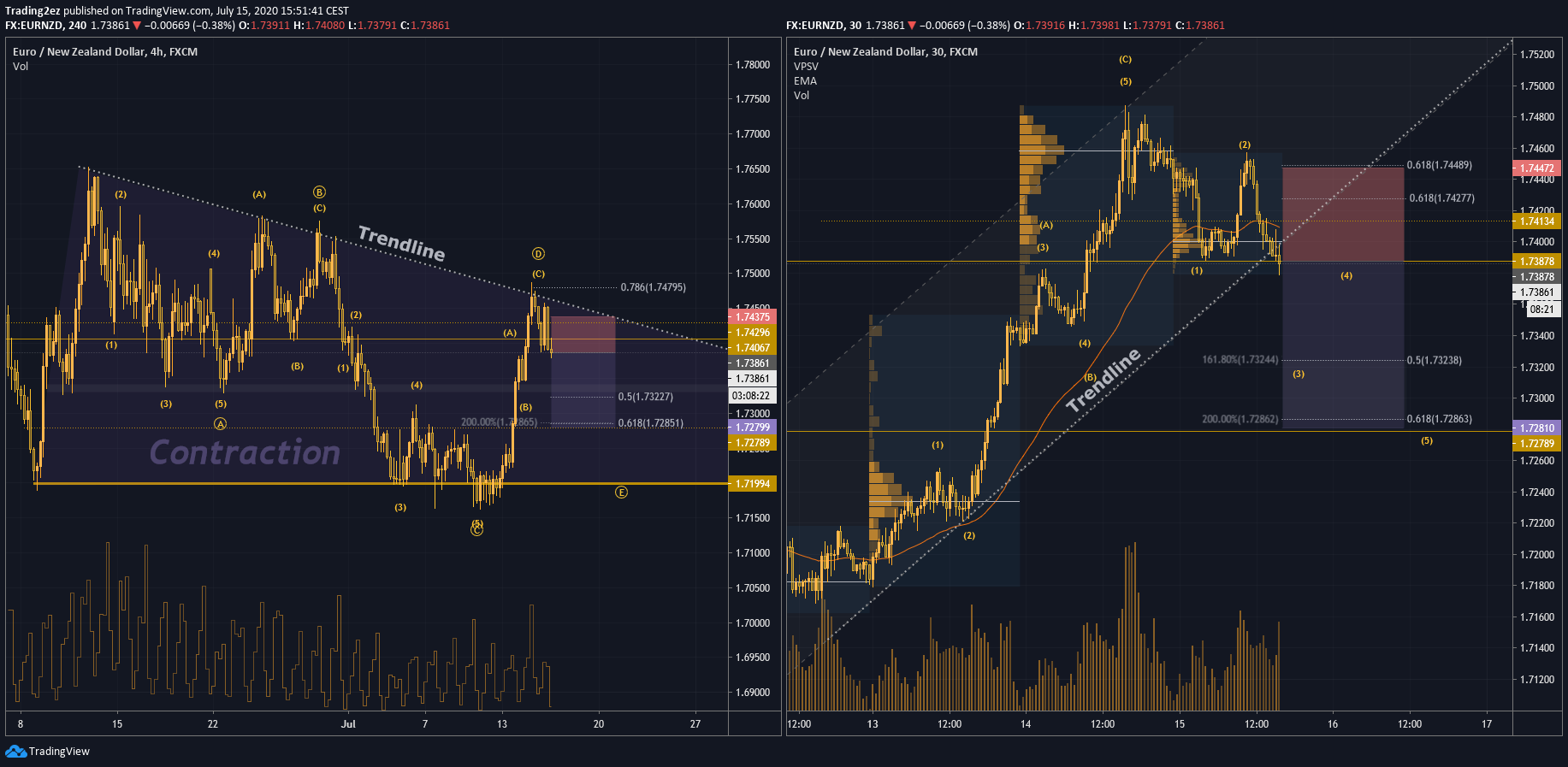1568x767 pixels.
Task: Click the Vol indicator label on the 30-minute chart
Action: 802,96
